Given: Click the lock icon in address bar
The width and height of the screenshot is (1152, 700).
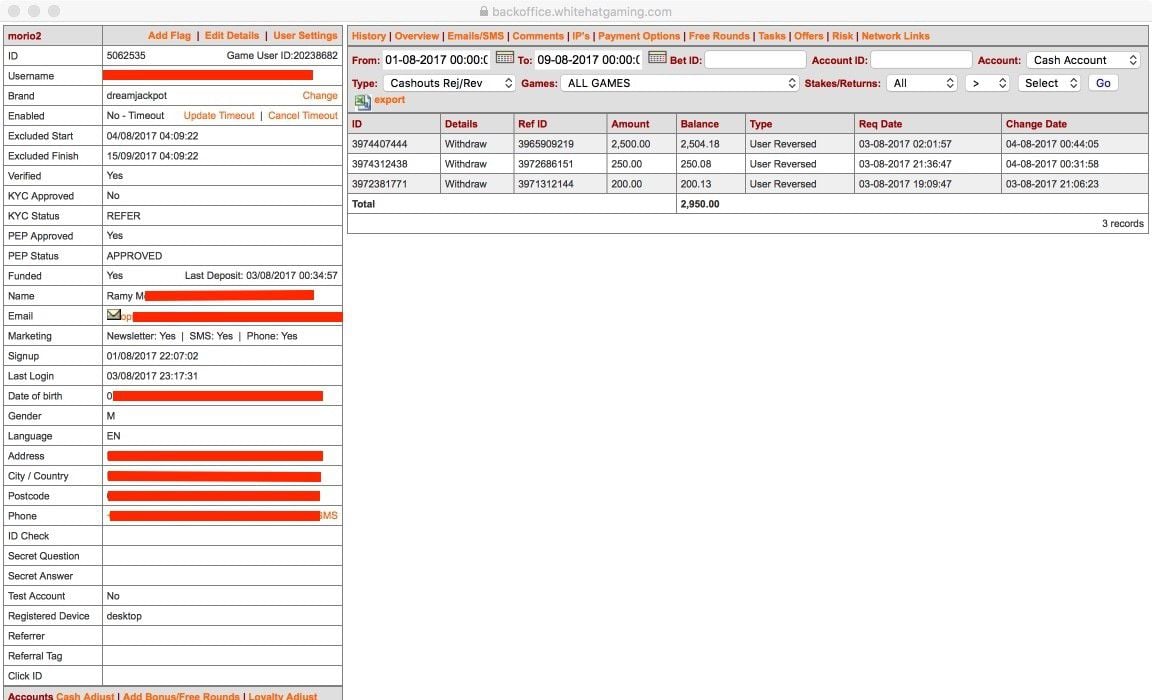Looking at the screenshot, I should (483, 11).
